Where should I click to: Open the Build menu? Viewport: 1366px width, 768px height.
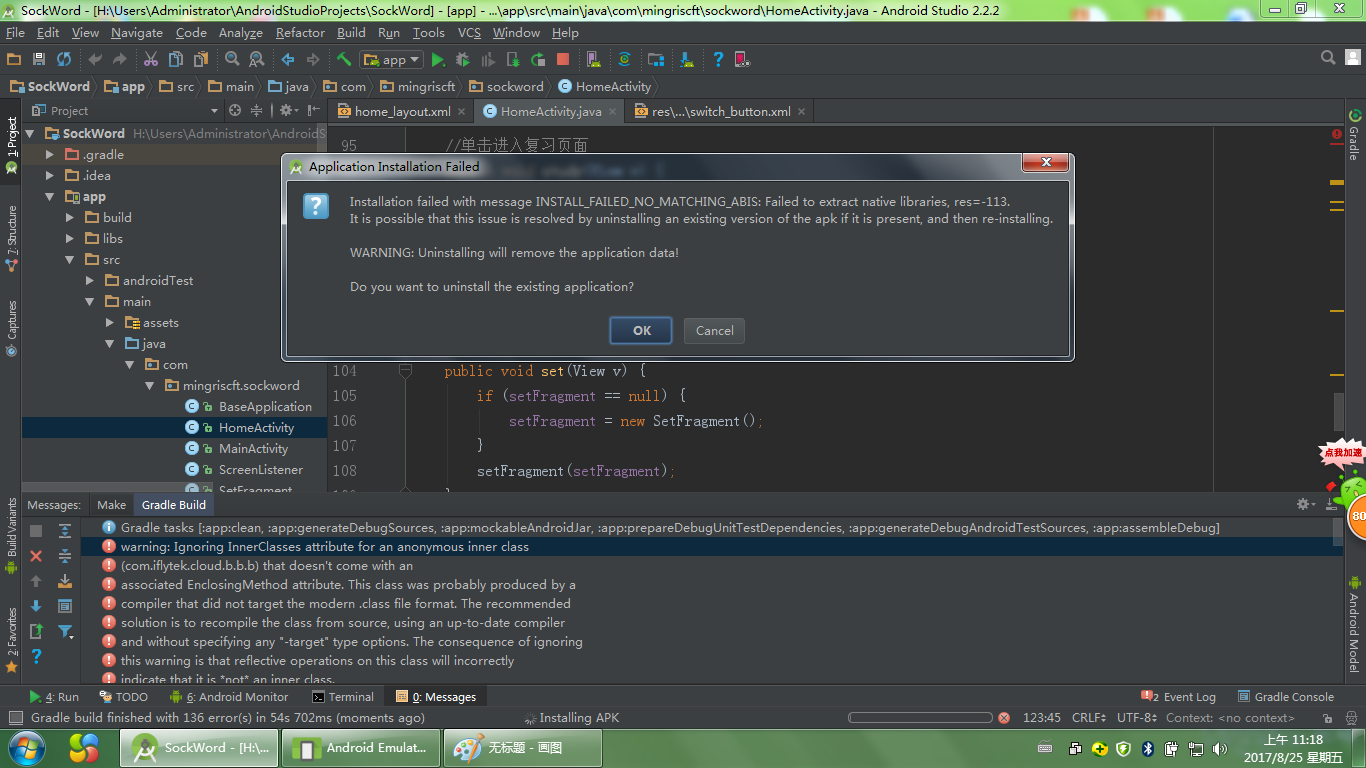click(351, 33)
